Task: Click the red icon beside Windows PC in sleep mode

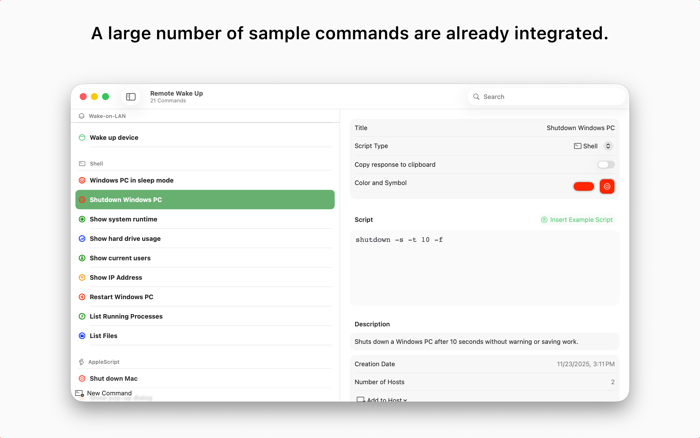Action: click(82, 180)
